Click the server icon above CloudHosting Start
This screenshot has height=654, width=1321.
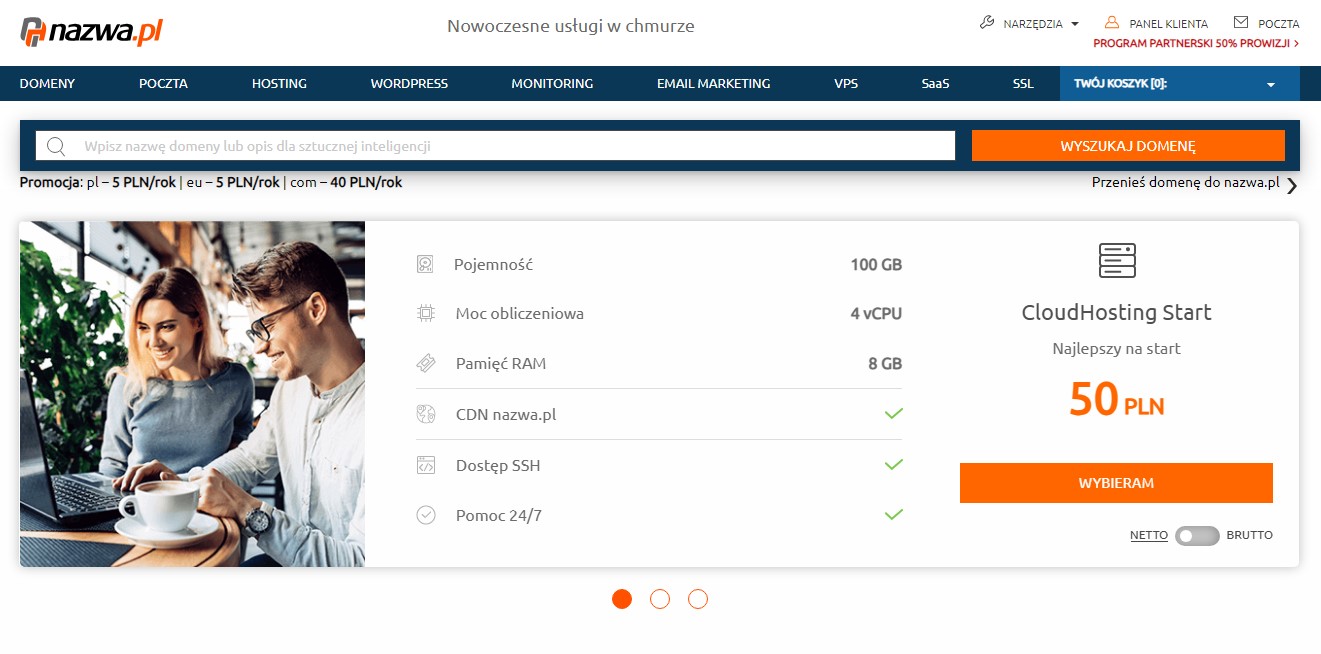pos(1117,260)
